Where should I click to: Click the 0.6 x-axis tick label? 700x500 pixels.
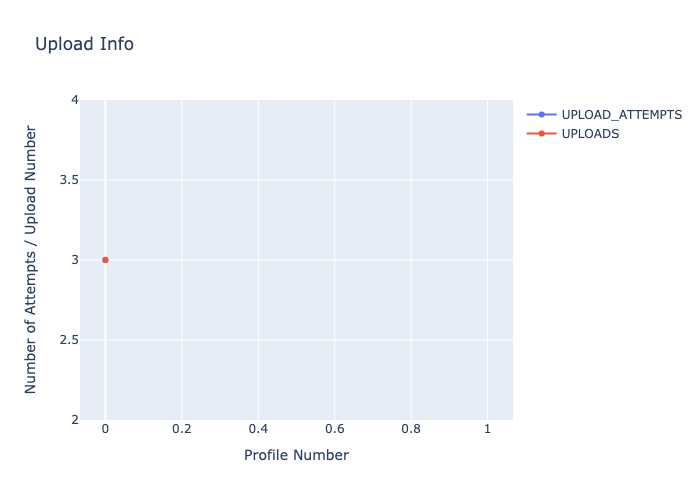click(x=334, y=429)
